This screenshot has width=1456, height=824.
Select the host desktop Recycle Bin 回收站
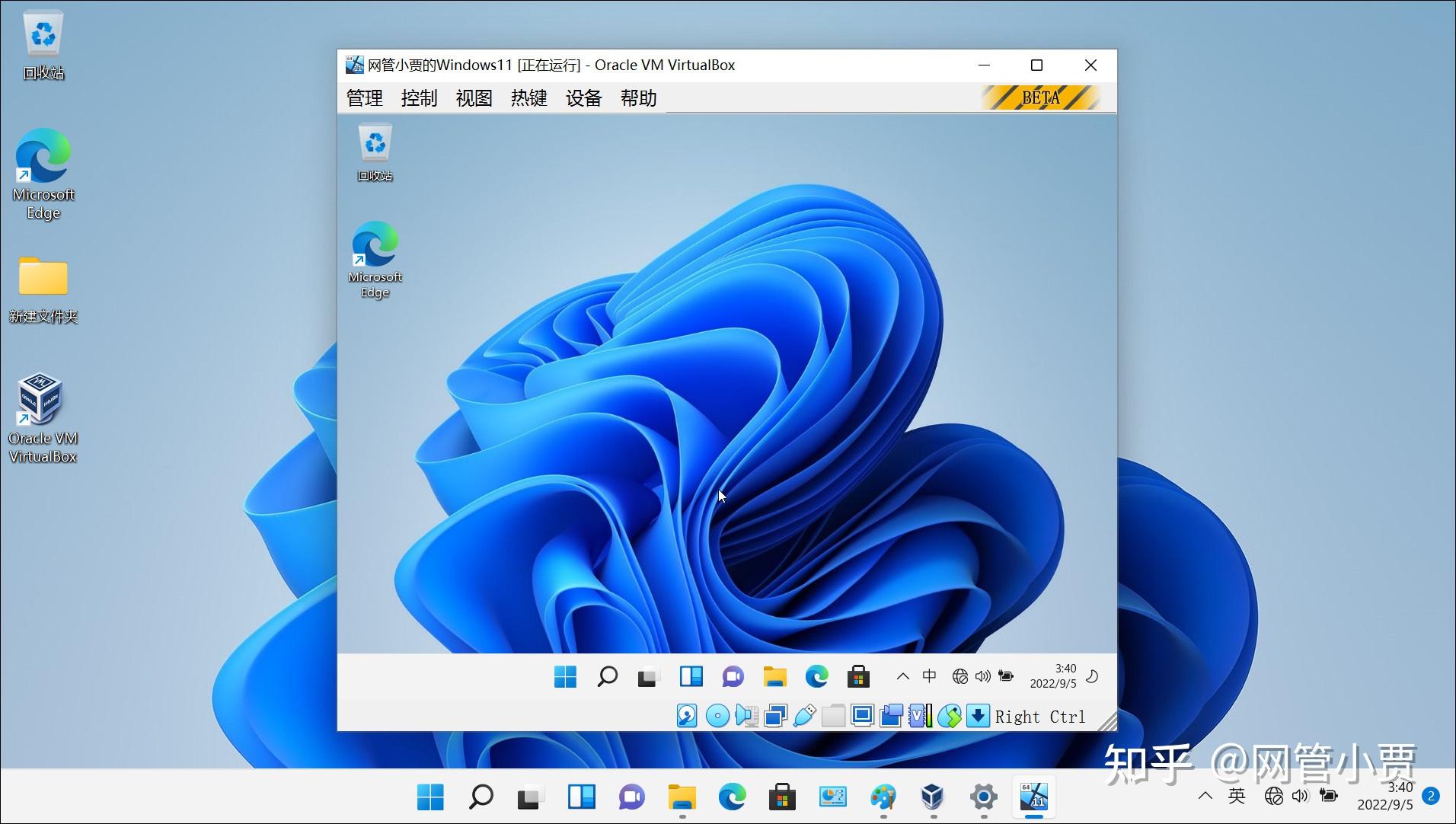click(43, 46)
